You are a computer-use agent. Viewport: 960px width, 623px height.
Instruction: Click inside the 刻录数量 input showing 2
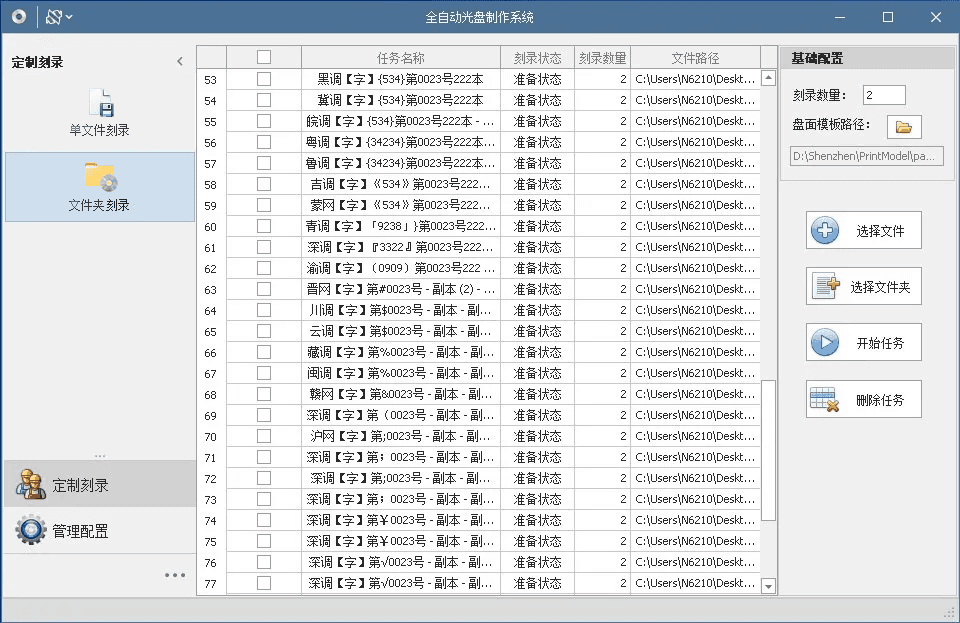[886, 95]
